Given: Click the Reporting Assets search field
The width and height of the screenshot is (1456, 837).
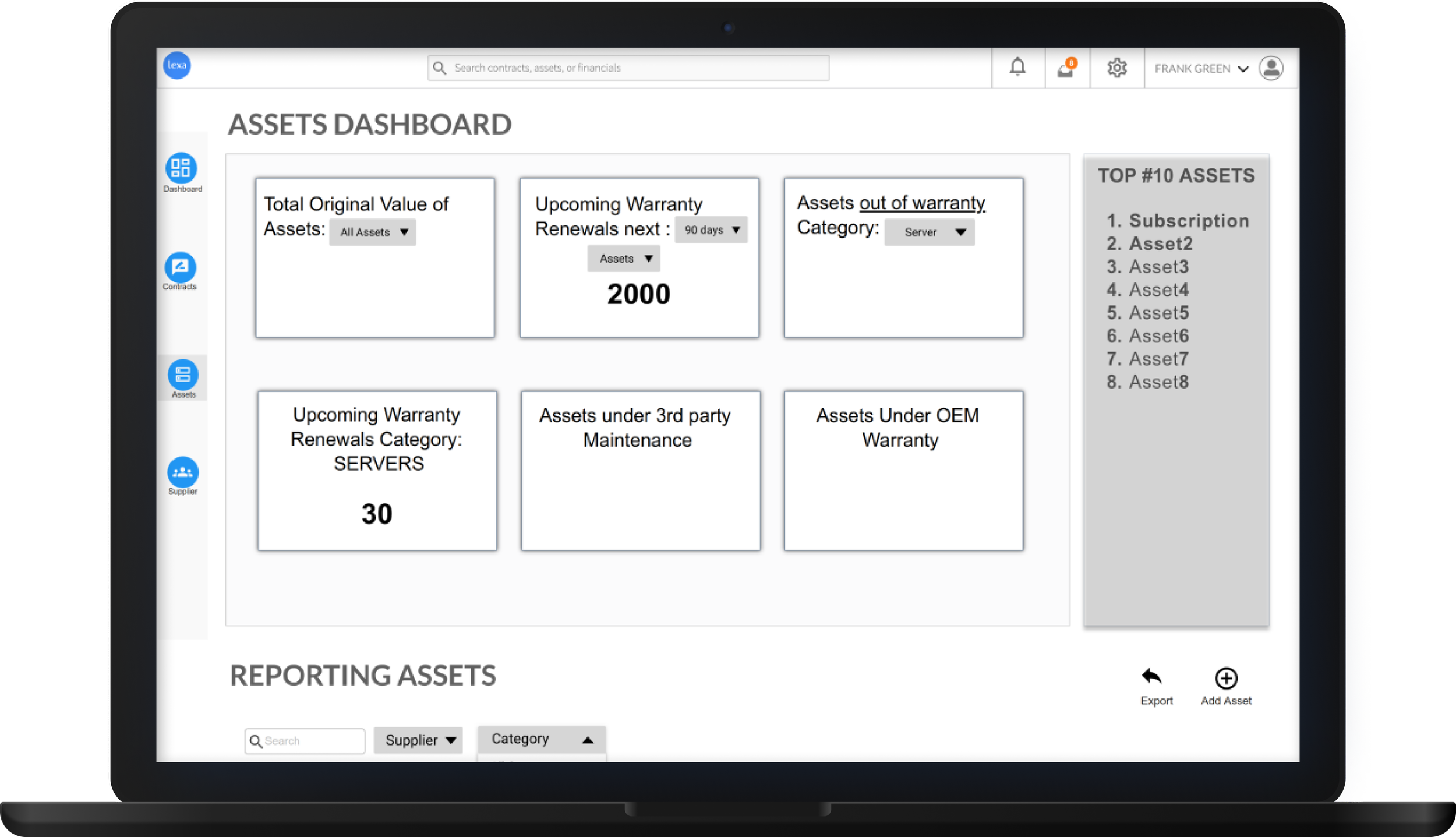Looking at the screenshot, I should tap(305, 741).
